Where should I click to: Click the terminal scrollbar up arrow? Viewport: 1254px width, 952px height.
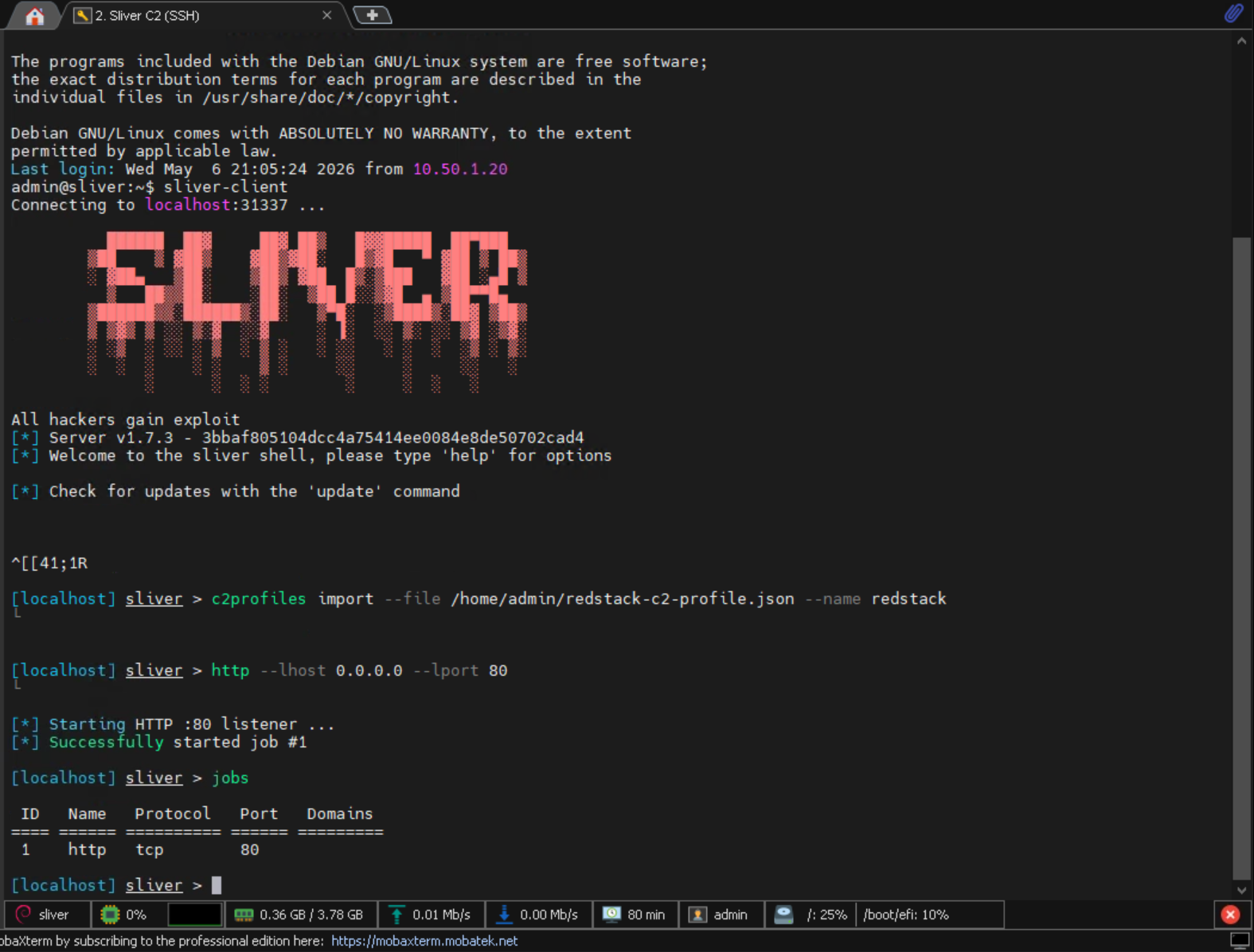click(1241, 41)
